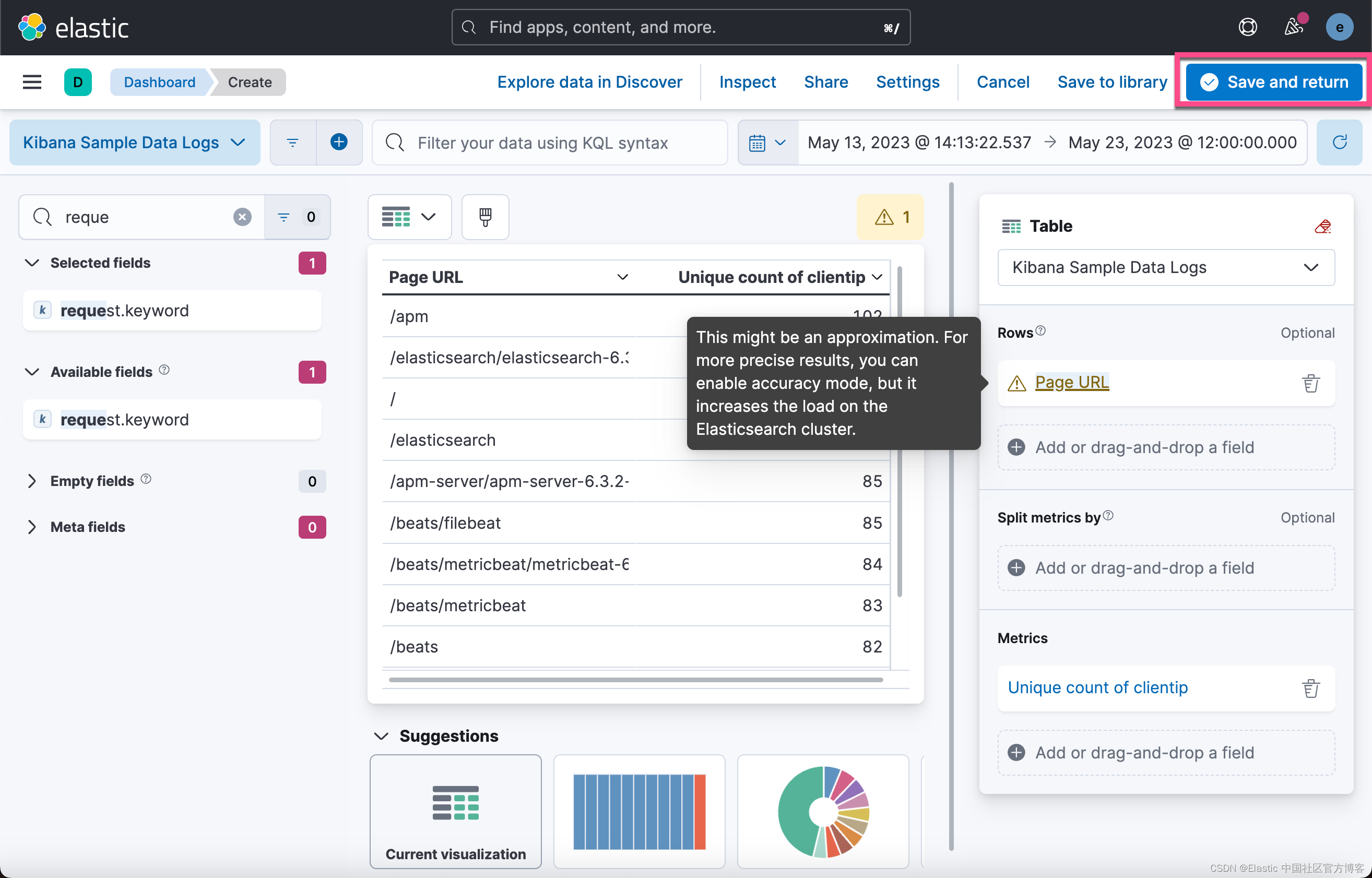Click the Rows help icon
The height and width of the screenshot is (878, 1372).
[x=1040, y=330]
